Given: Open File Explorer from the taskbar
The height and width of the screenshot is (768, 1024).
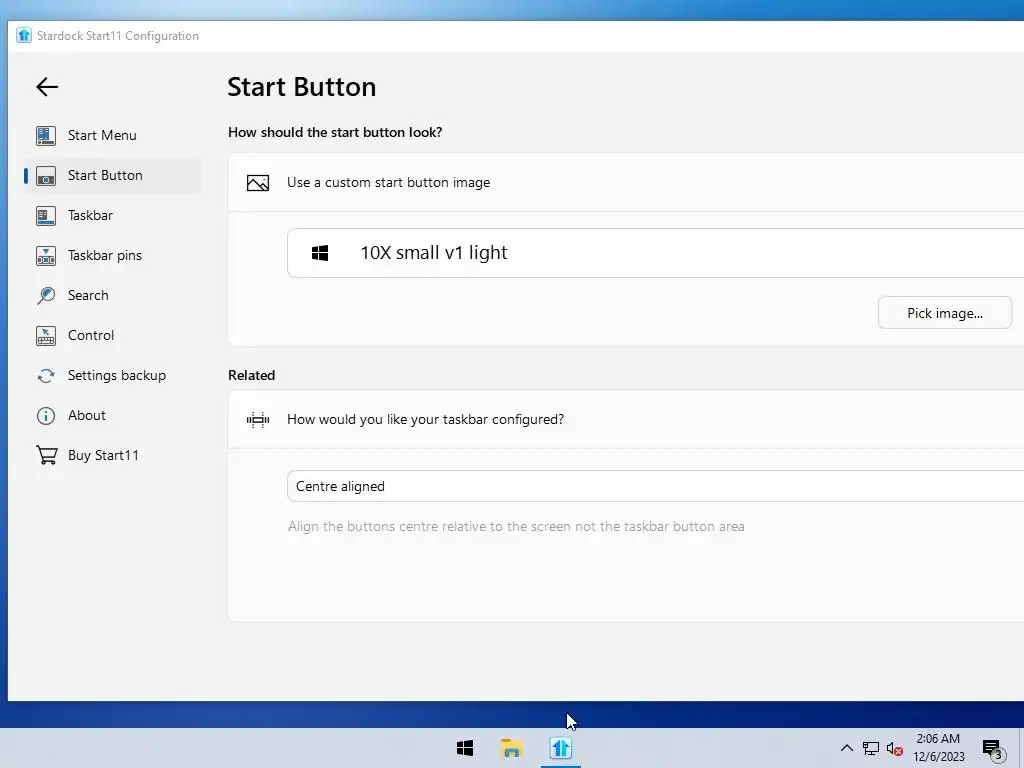Looking at the screenshot, I should 511,748.
